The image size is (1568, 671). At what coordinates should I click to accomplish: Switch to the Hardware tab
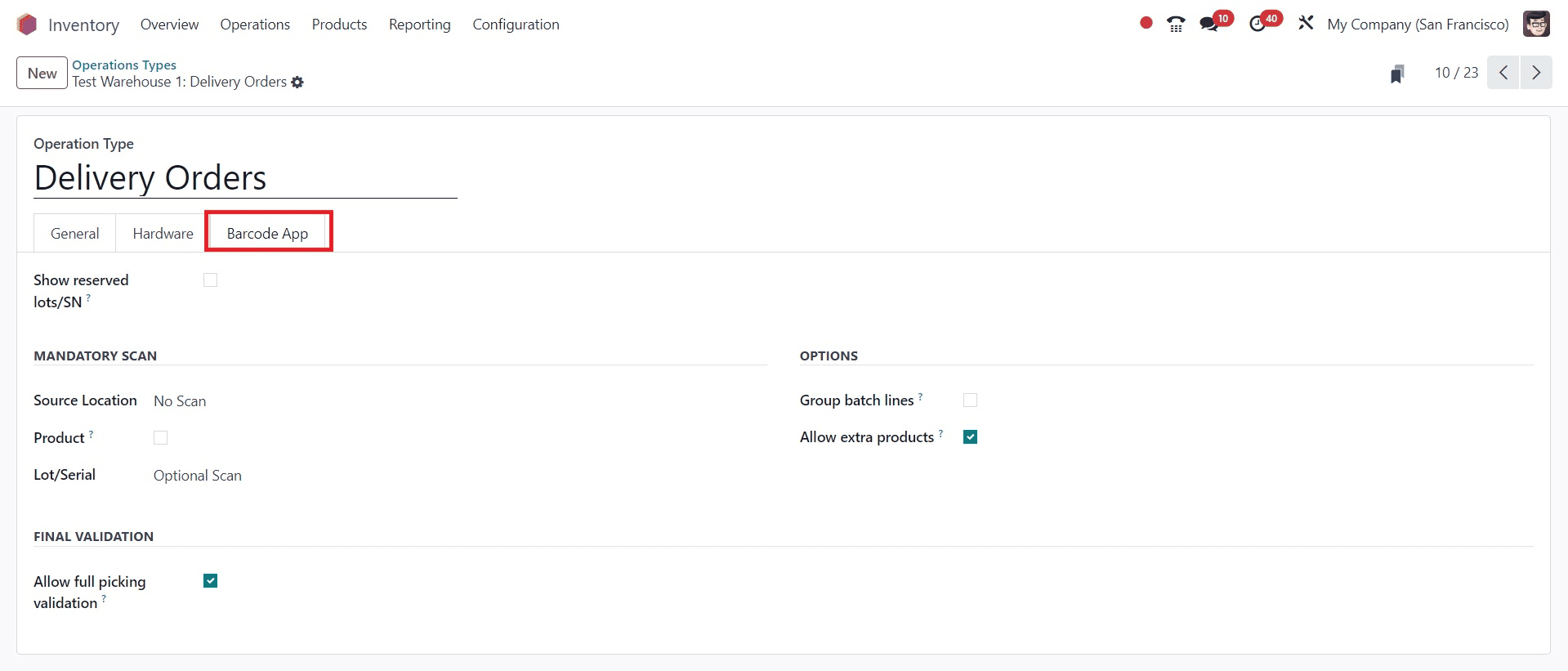pos(163,234)
